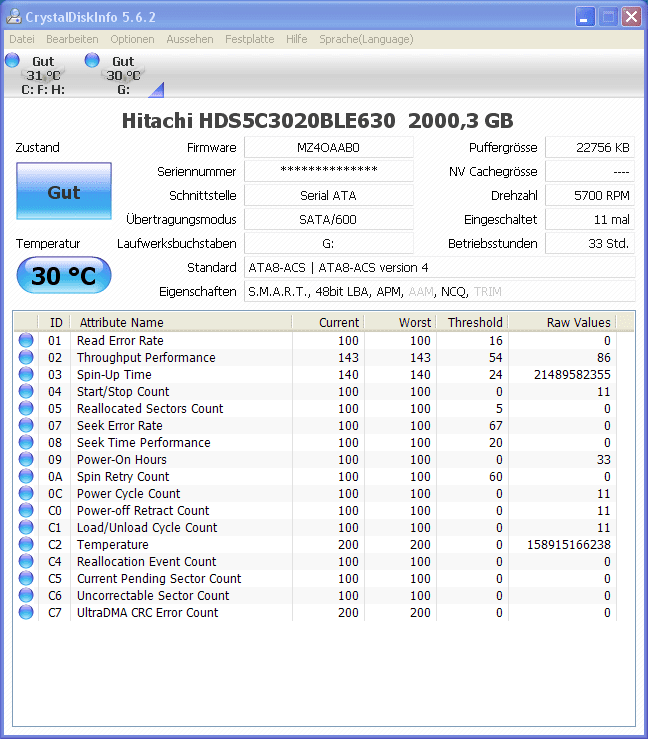Screen dimensions: 648x739
Task: Select the UltraDMA CRC Error Count attribute name
Action: [x=148, y=613]
